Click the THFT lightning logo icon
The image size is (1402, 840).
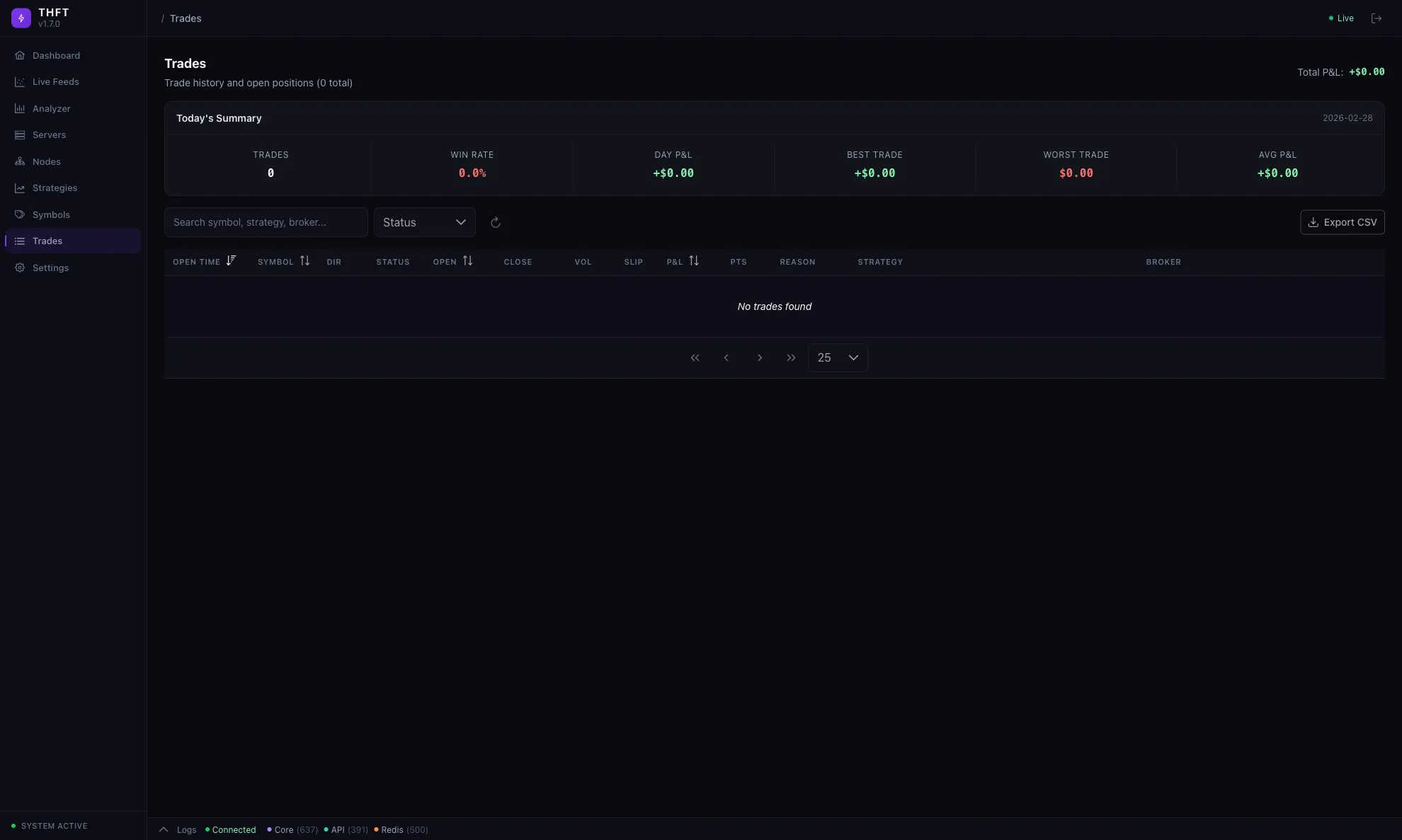click(x=21, y=18)
